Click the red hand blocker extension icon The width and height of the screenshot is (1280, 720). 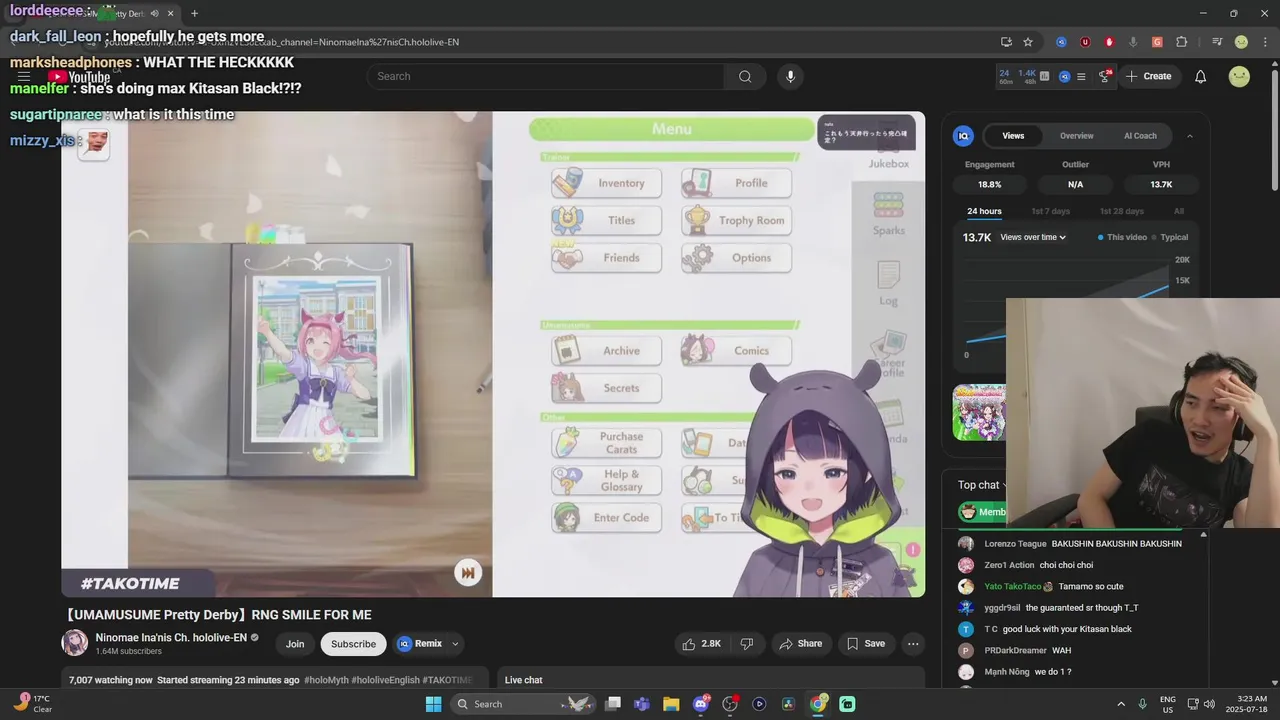point(1109,42)
